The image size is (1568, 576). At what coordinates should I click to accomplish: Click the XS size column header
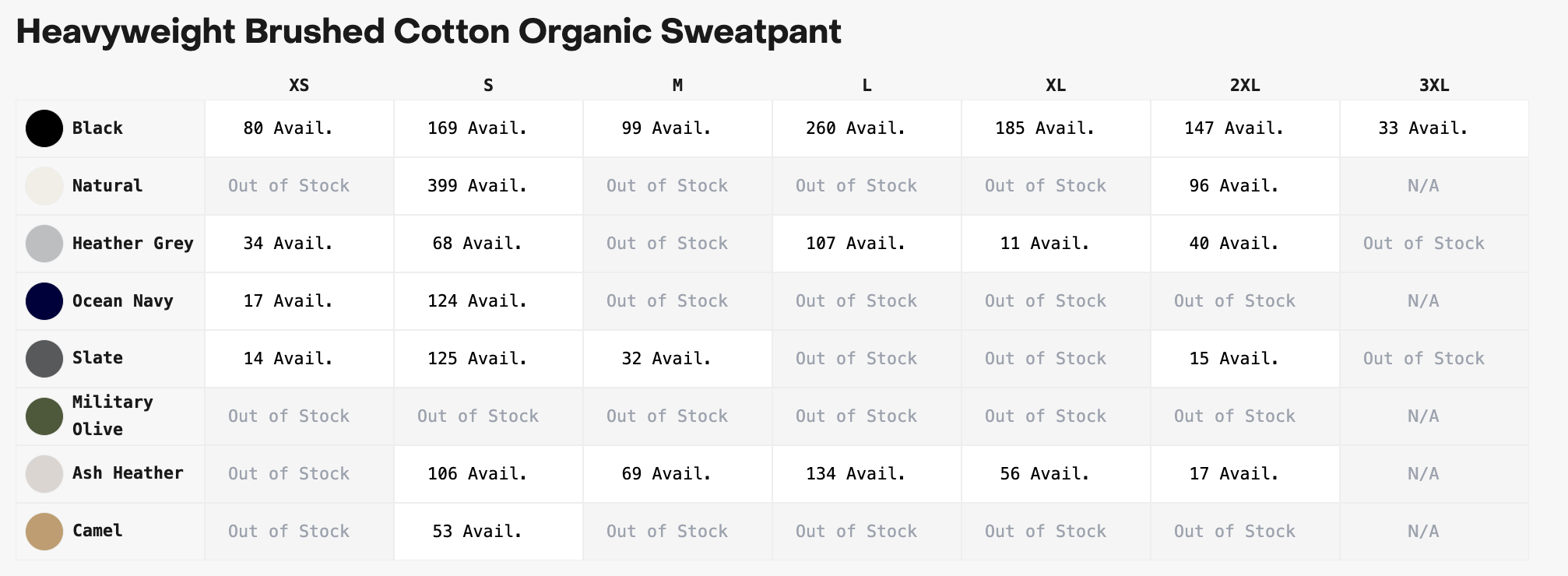pyautogui.click(x=299, y=86)
